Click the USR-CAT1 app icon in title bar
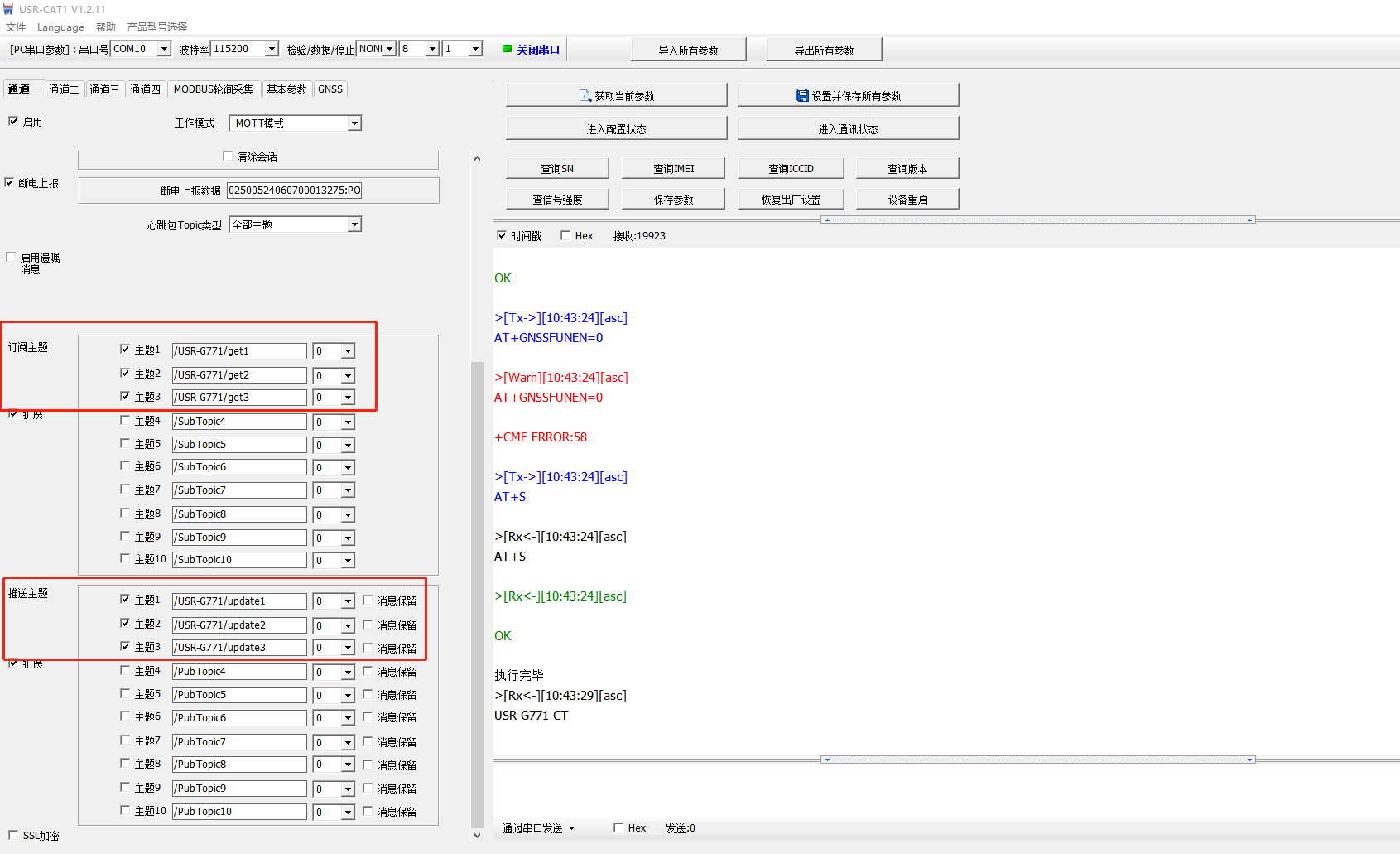 pyautogui.click(x=8, y=9)
